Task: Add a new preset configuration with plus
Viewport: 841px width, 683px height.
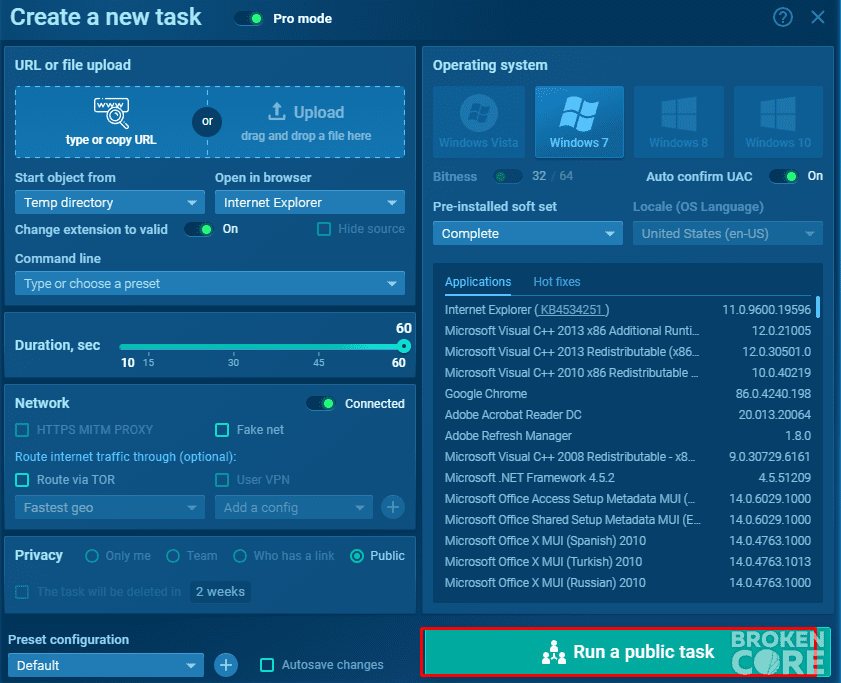Action: click(226, 665)
